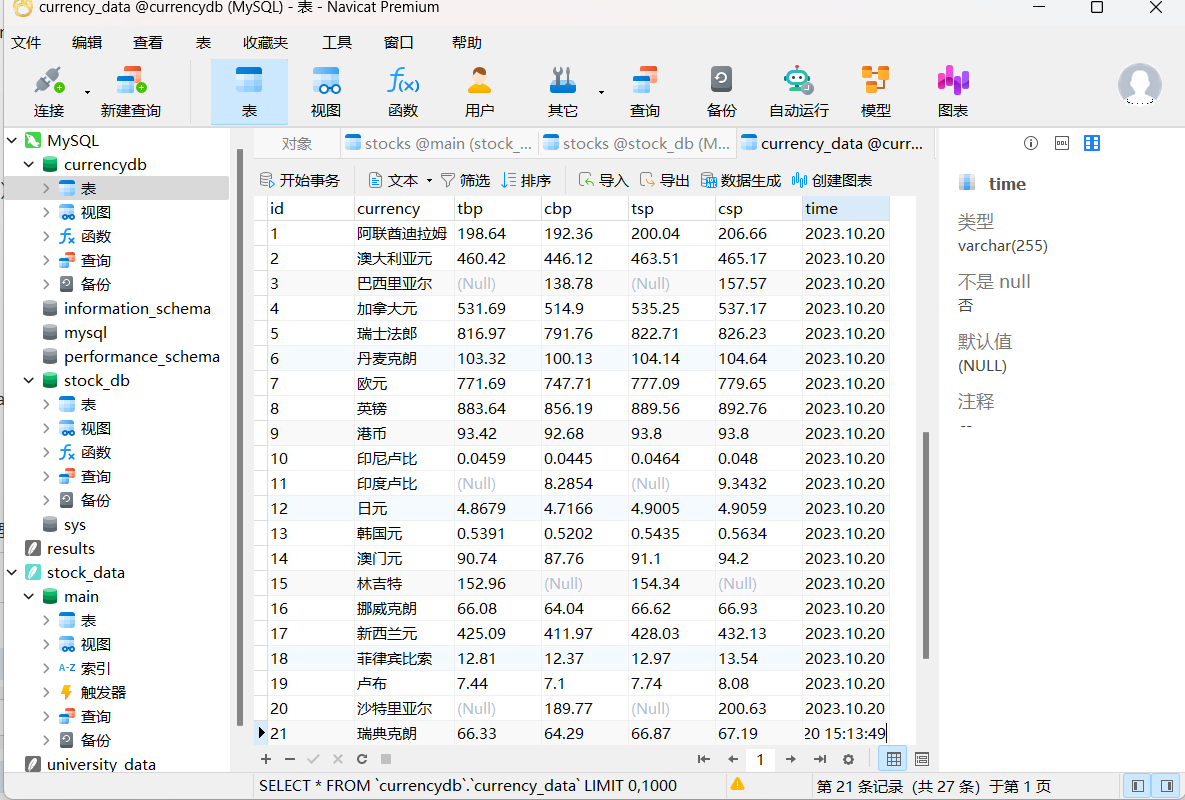Screen dimensions: 1185x800
Task: Click the 筛选 (Filter) button
Action: pos(465,181)
